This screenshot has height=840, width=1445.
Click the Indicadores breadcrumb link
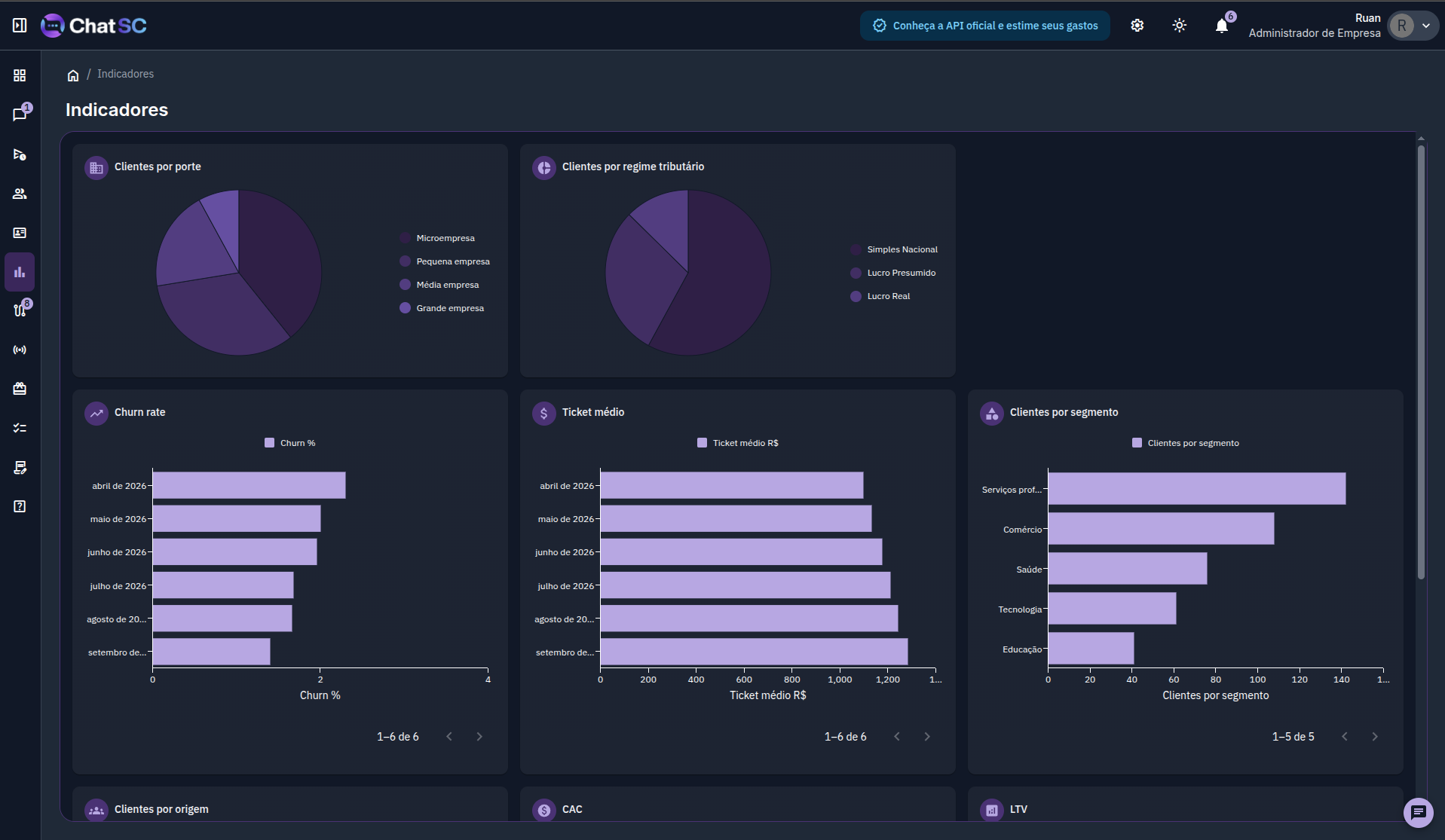pyautogui.click(x=125, y=74)
